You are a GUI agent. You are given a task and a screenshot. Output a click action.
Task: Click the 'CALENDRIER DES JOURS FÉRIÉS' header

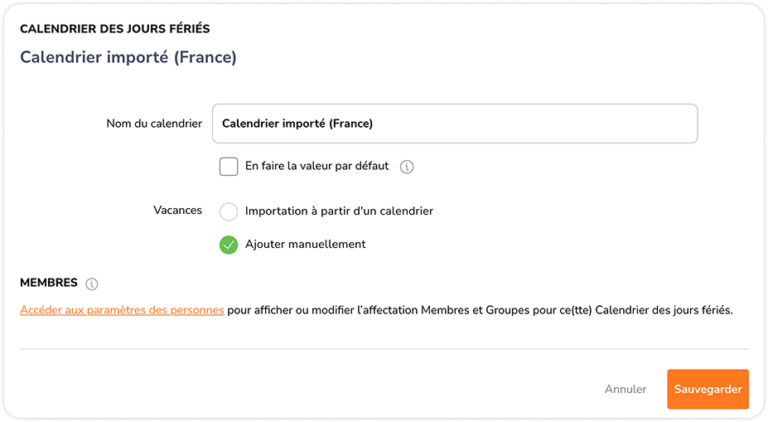(x=115, y=29)
